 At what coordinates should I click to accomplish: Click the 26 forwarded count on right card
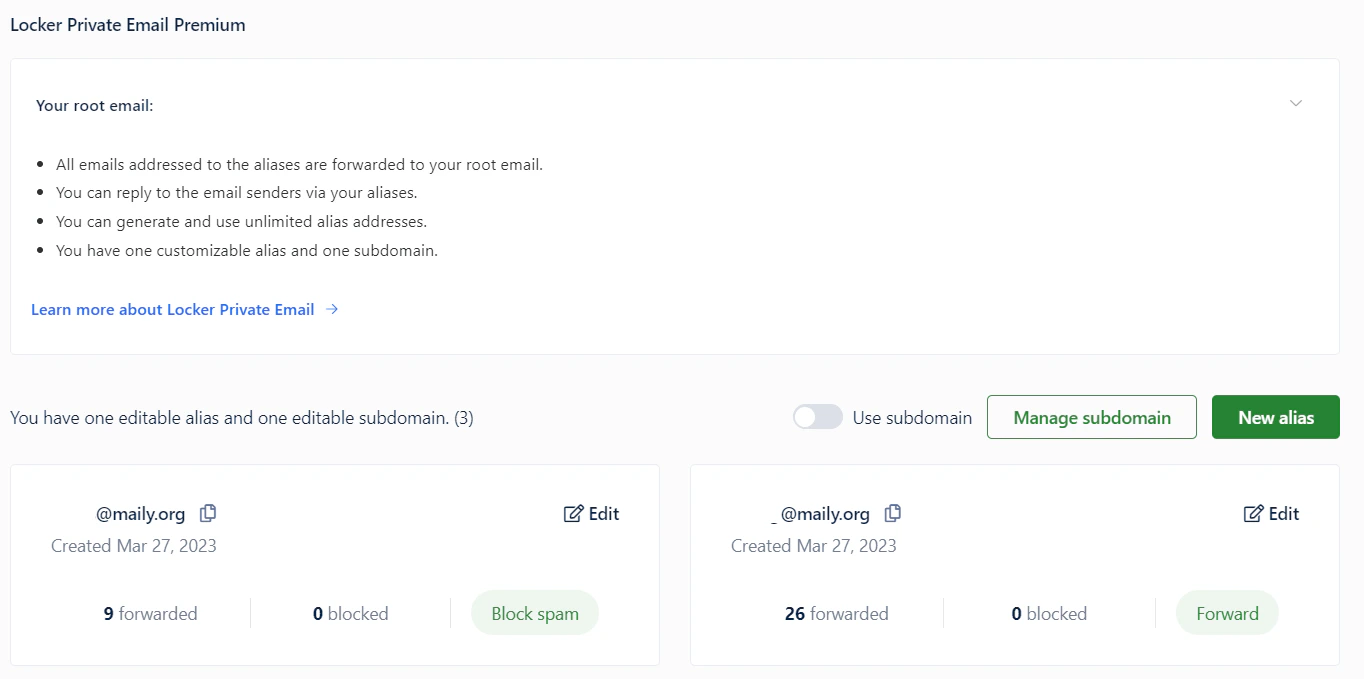(836, 613)
